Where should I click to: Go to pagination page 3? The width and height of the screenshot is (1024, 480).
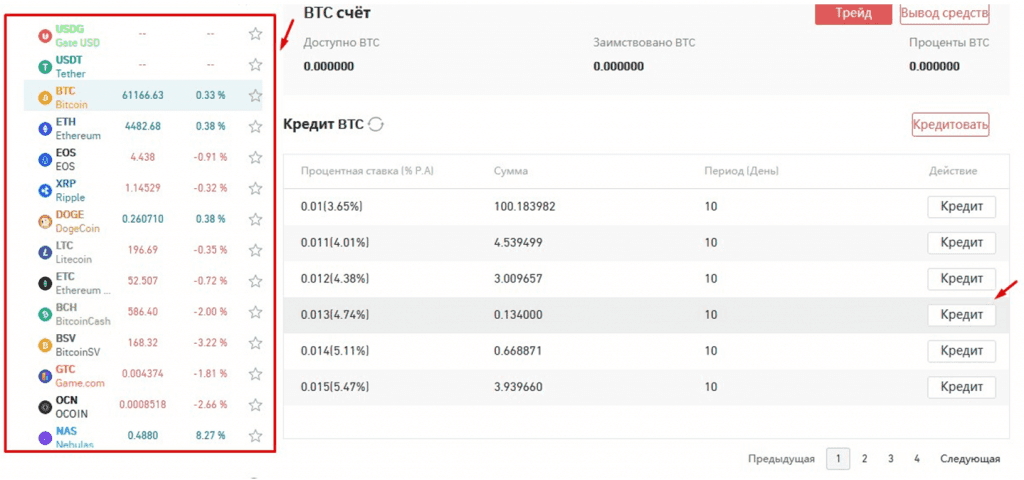(x=890, y=459)
